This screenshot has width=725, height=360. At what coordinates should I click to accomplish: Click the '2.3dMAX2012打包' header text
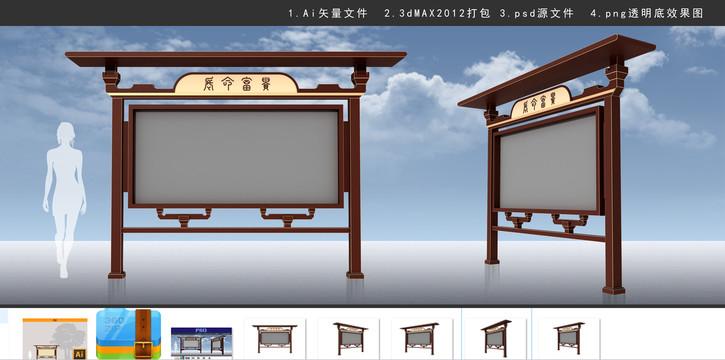pyautogui.click(x=437, y=13)
